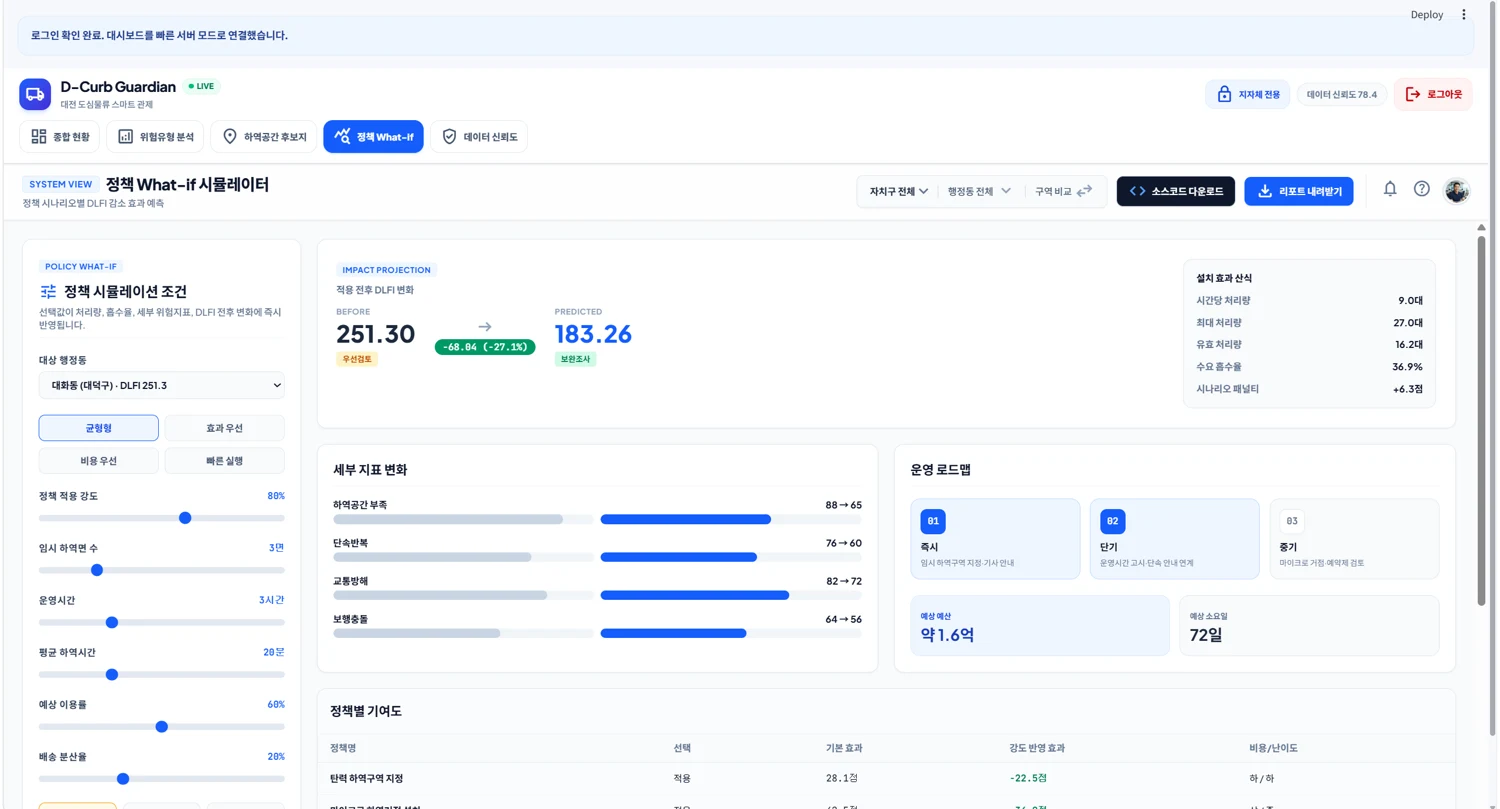Screen dimensions: 1500x809
Task: Choose the 빠른 실행 preset
Action: (224, 461)
